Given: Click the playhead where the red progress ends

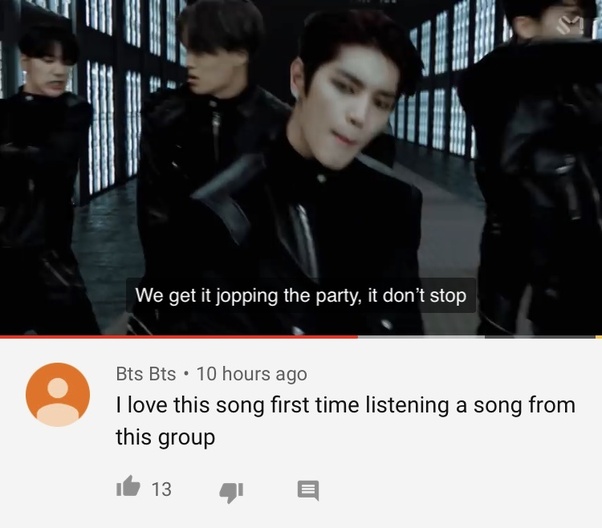Looking at the screenshot, I should coord(357,337).
